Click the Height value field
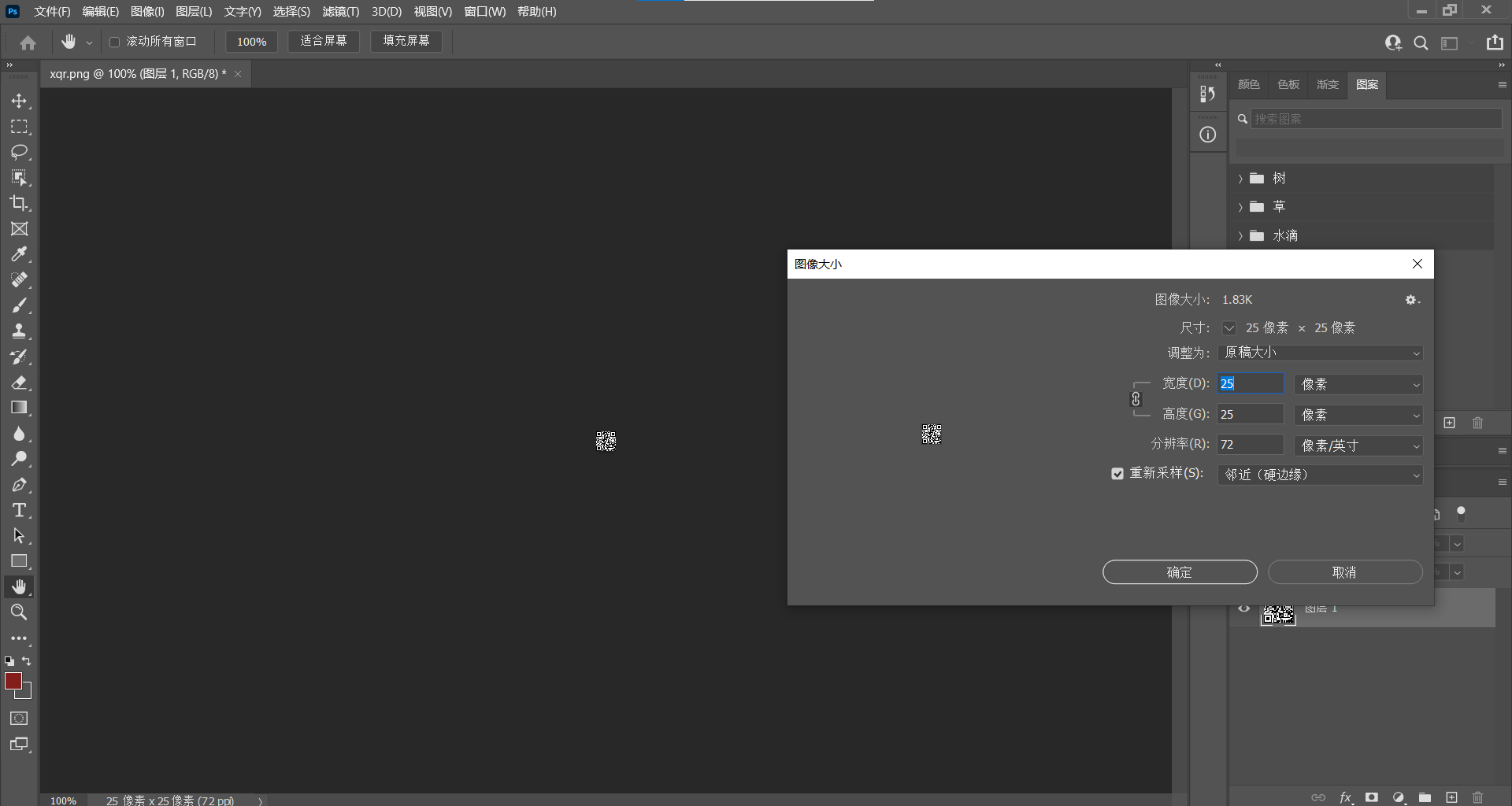 tap(1251, 414)
